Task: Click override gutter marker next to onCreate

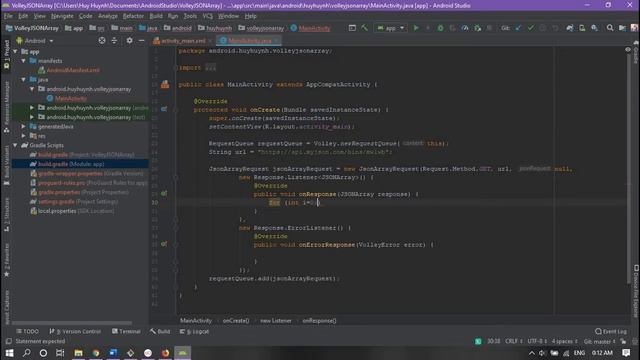Action: click(x=164, y=109)
